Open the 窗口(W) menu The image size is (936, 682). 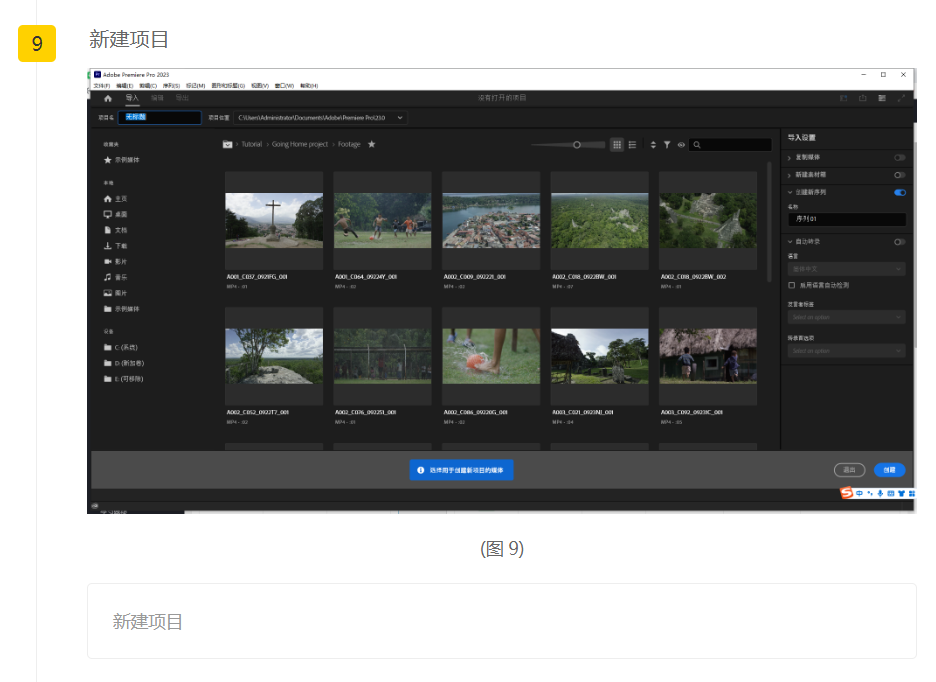(284, 86)
